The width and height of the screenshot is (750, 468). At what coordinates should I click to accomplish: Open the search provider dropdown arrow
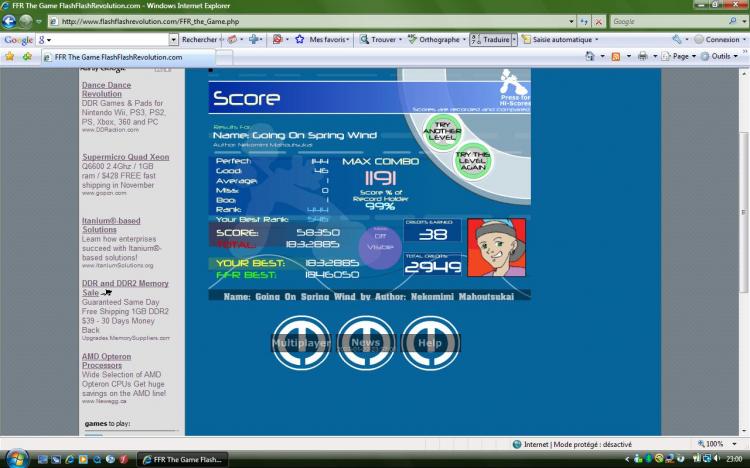[744, 21]
